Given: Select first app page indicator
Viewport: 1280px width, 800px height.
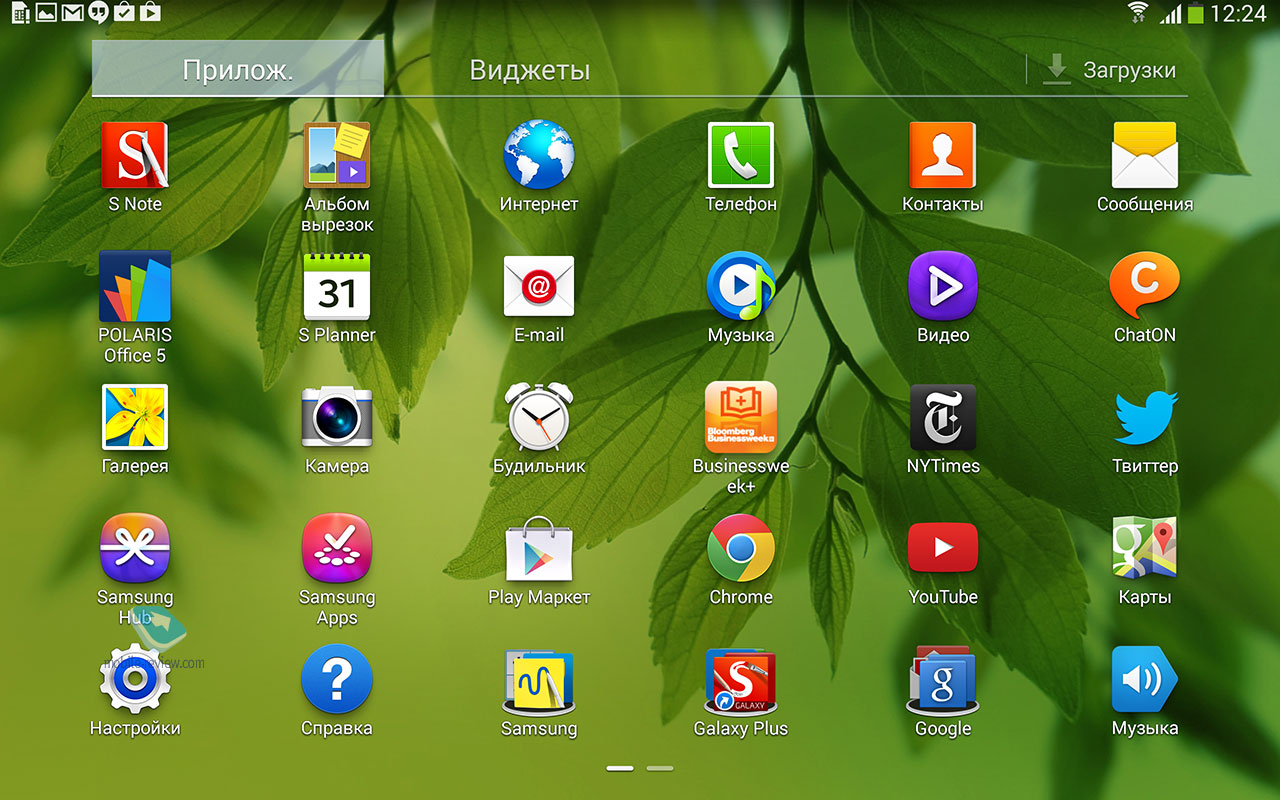Looking at the screenshot, I should [x=620, y=768].
